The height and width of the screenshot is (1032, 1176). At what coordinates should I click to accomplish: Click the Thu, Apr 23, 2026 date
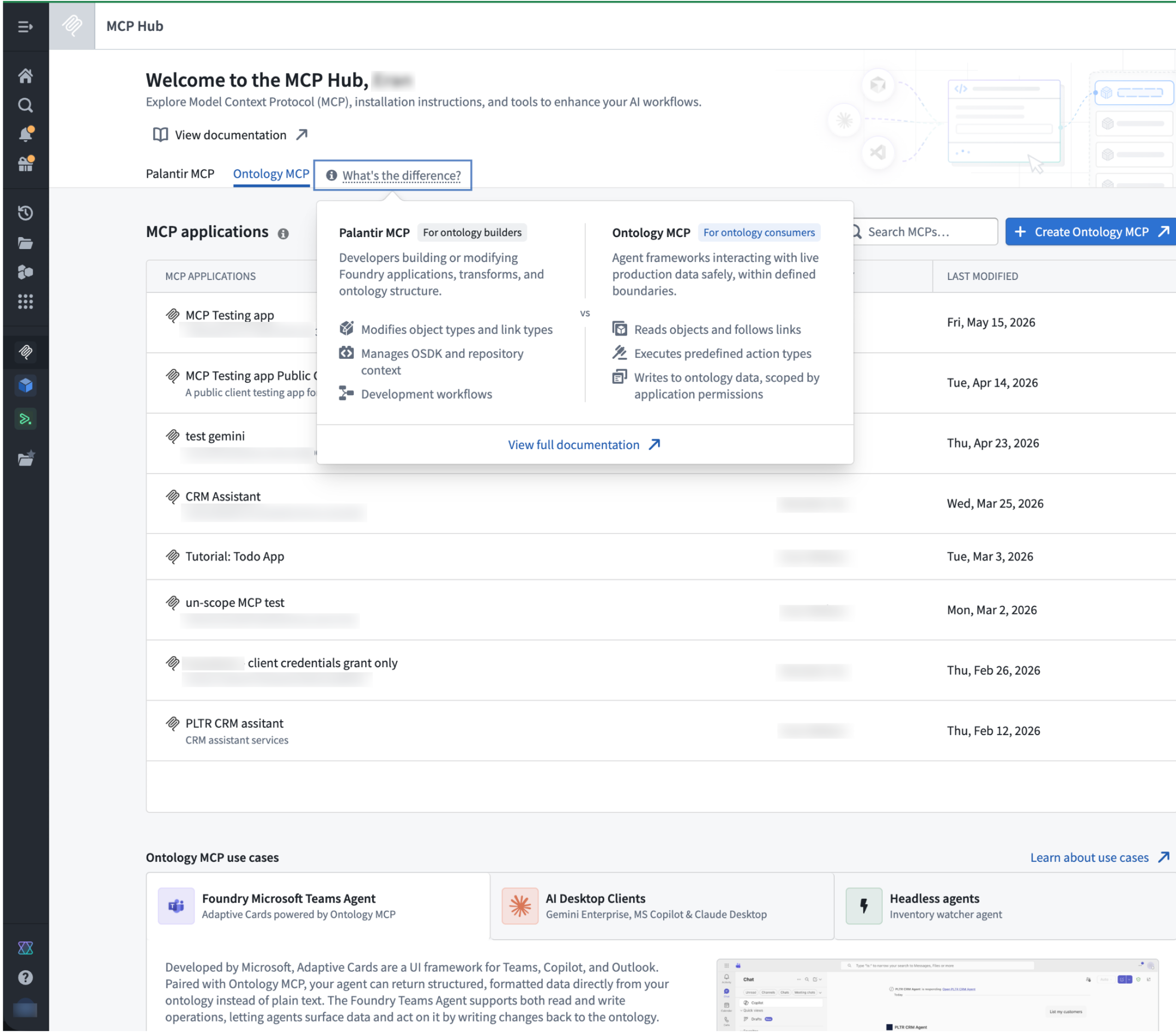(993, 443)
